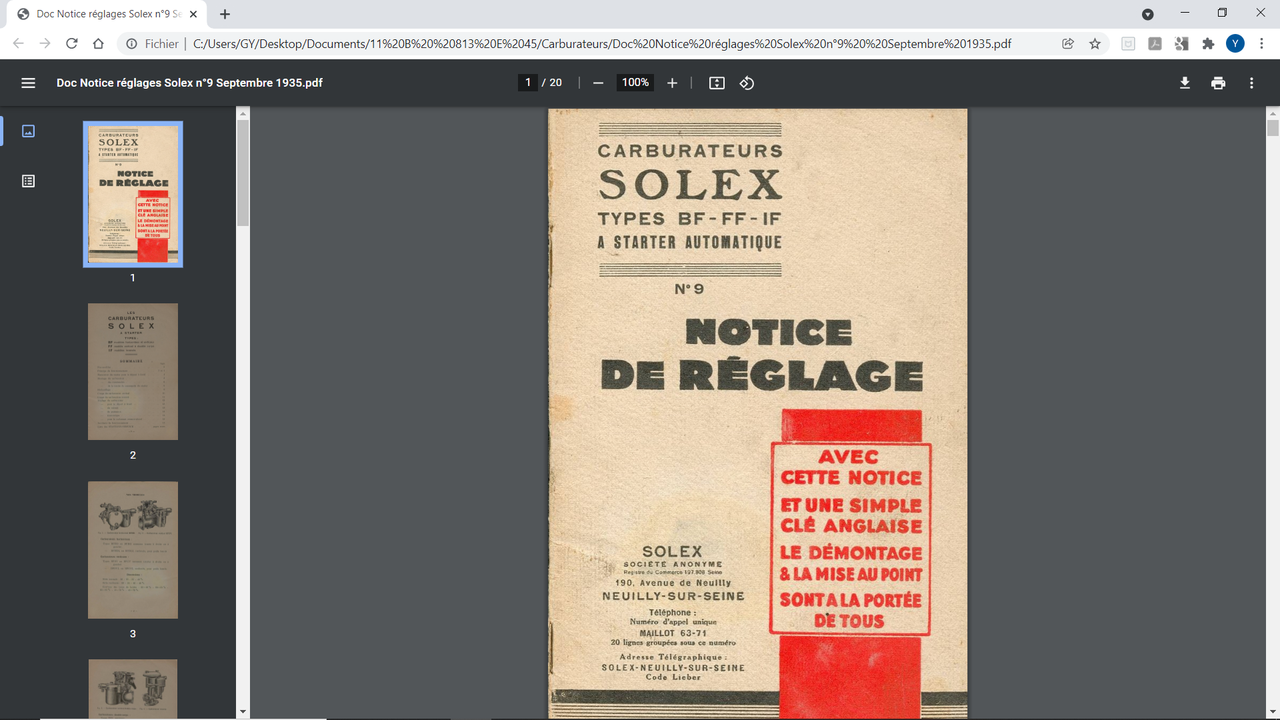Share this page
This screenshot has width=1280, height=720.
point(1068,44)
